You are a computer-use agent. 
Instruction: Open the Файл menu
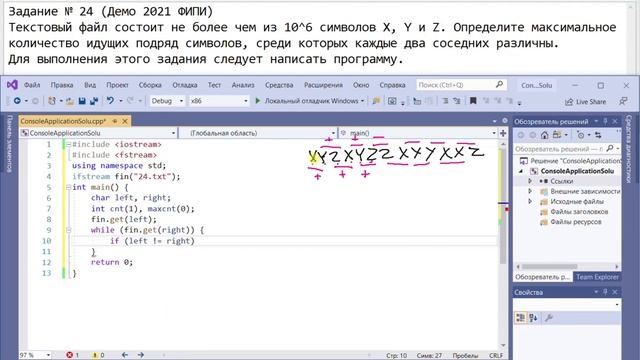[32, 85]
